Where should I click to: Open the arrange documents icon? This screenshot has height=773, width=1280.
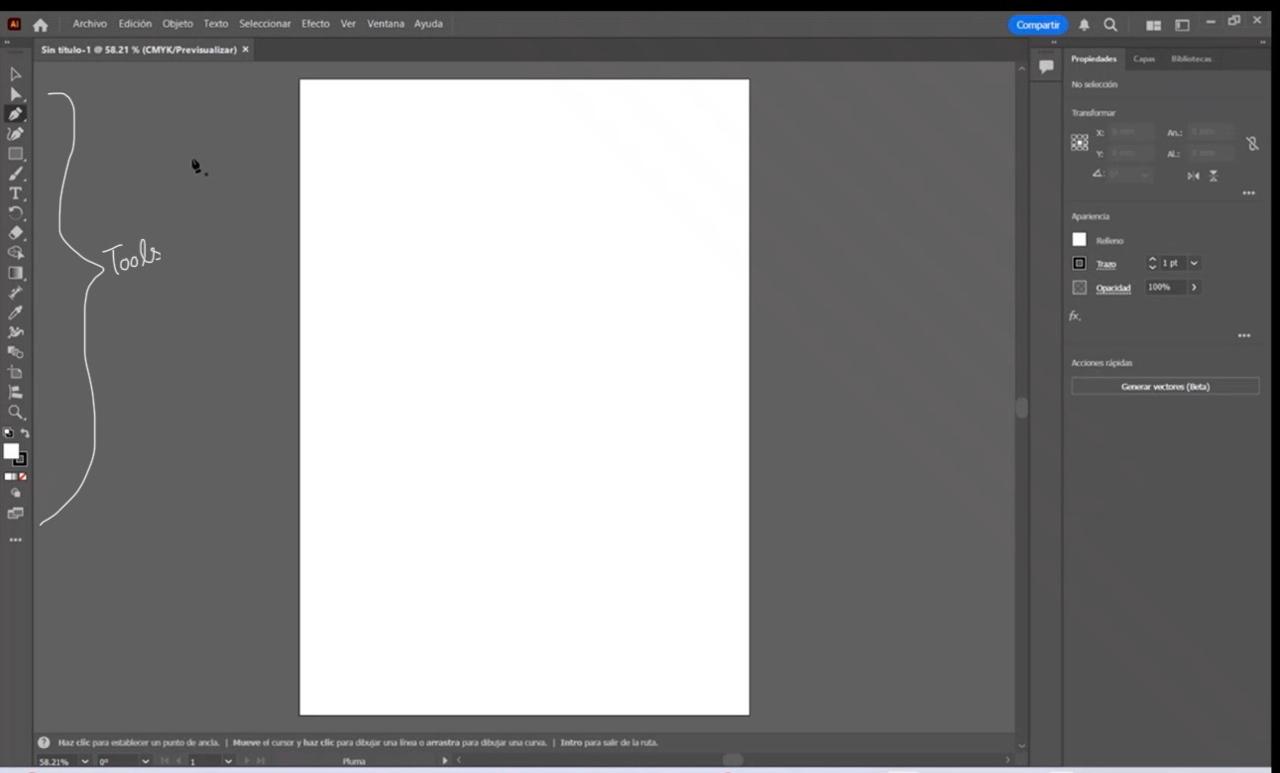tap(1153, 24)
